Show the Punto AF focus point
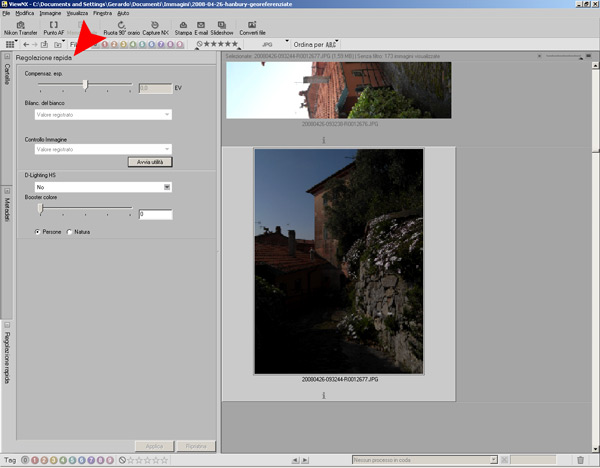This screenshot has width=600, height=468. click(x=54, y=28)
